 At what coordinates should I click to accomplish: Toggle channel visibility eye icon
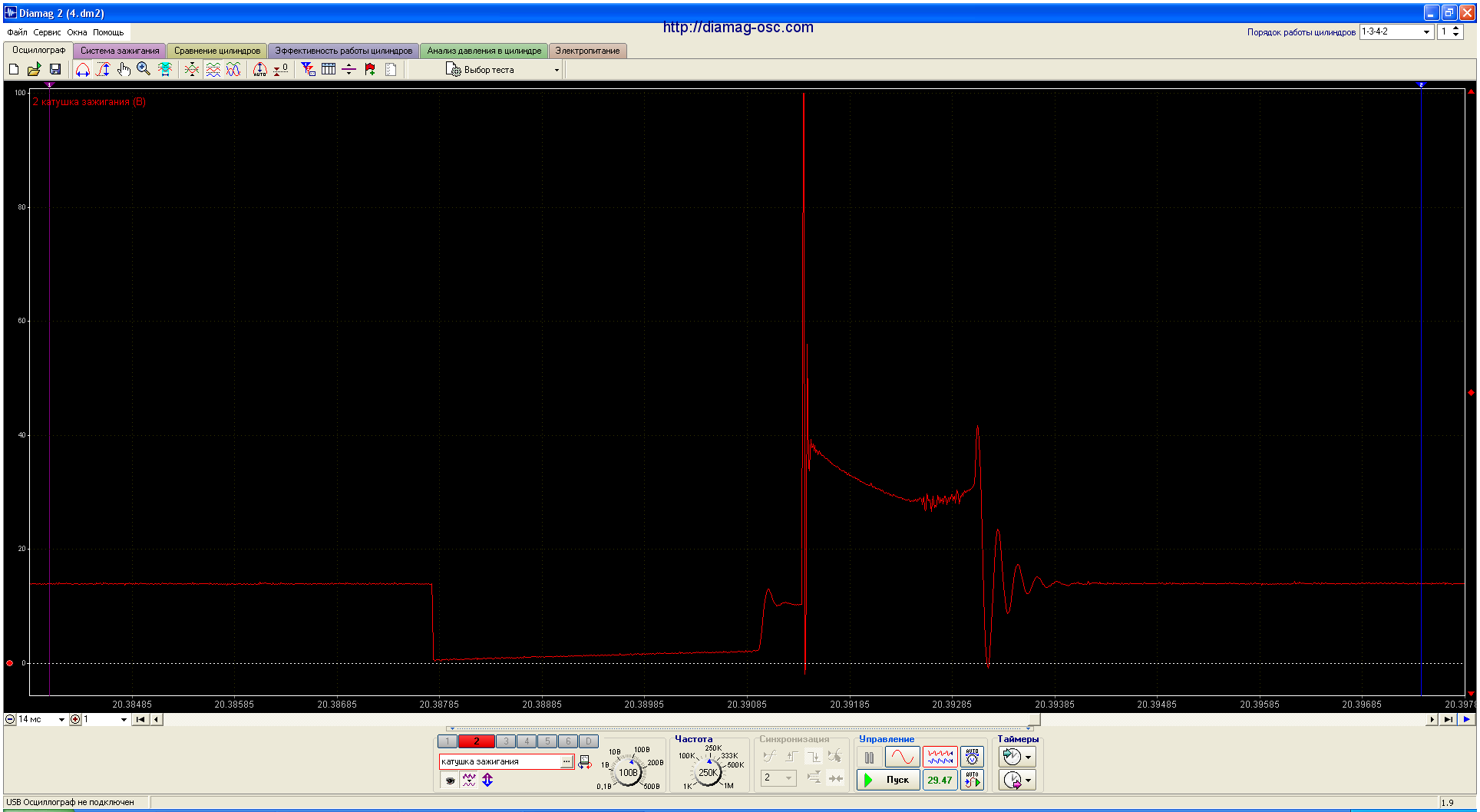point(451,780)
